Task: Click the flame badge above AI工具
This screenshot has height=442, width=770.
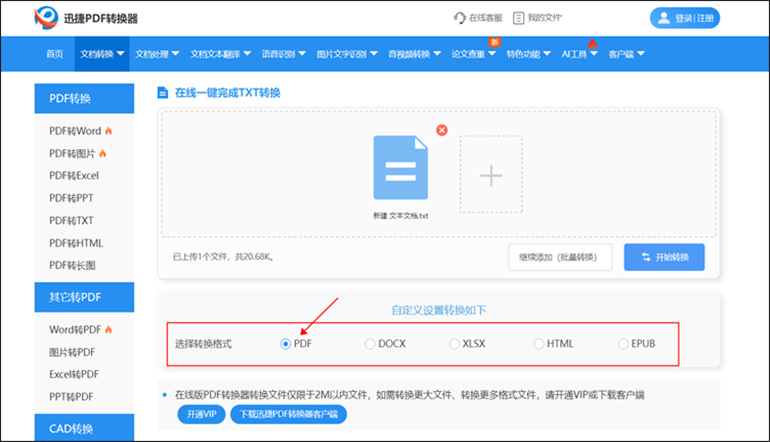Action: click(x=592, y=44)
